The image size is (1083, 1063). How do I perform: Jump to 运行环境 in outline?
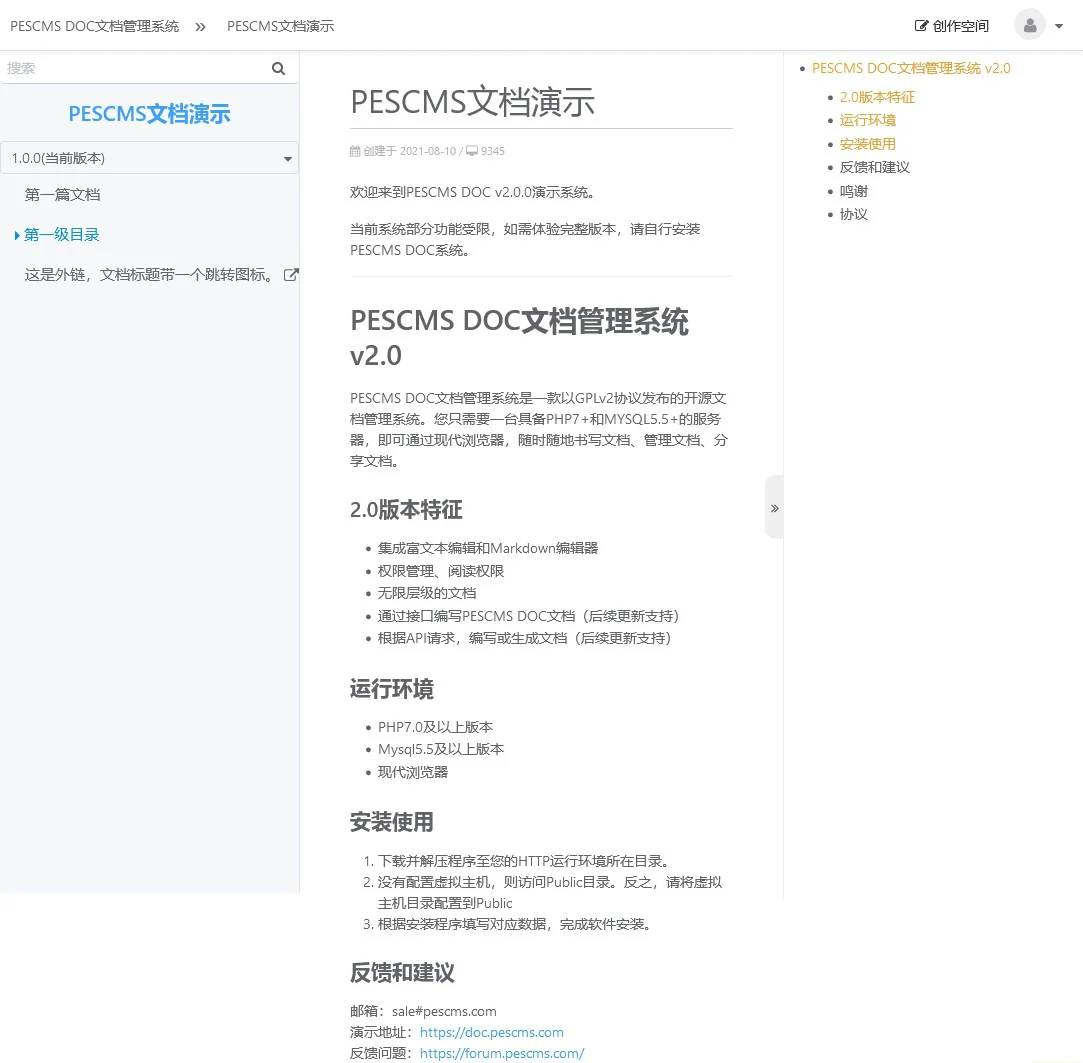(868, 120)
